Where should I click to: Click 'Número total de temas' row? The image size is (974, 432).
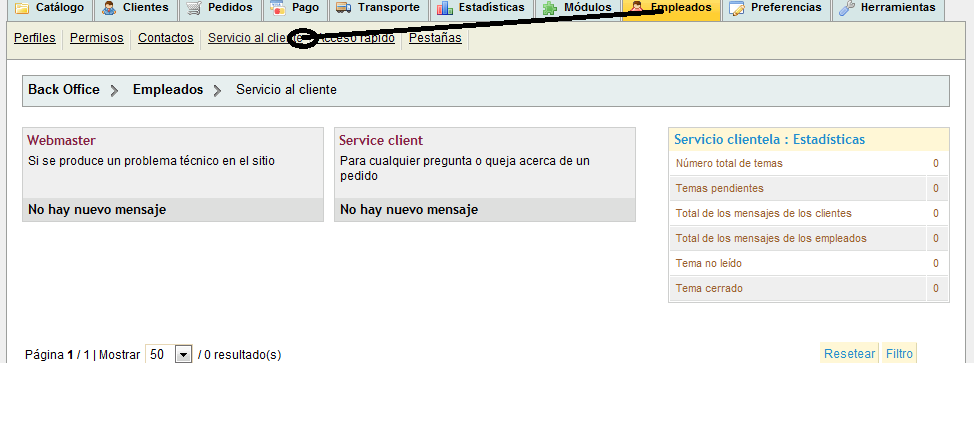click(809, 163)
